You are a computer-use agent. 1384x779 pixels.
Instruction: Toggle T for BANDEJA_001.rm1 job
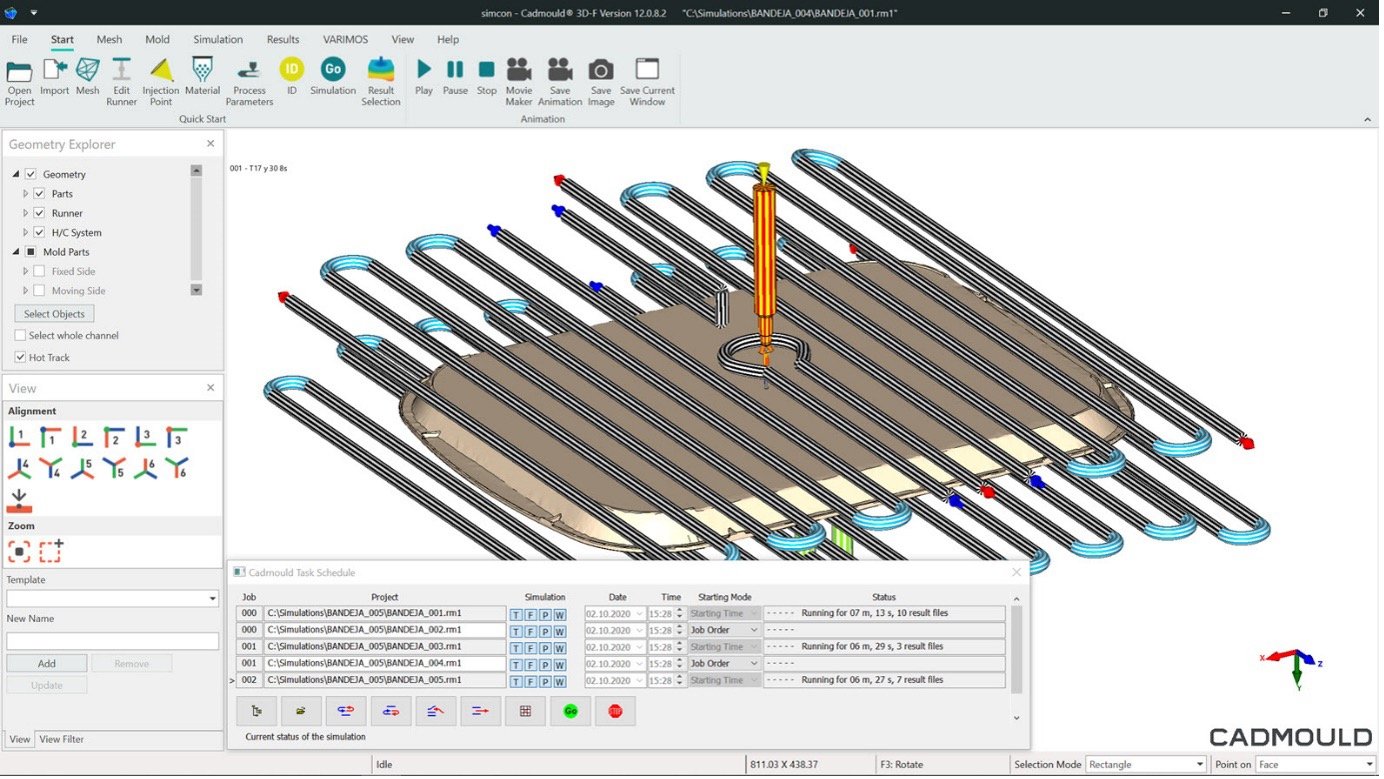[x=516, y=615]
